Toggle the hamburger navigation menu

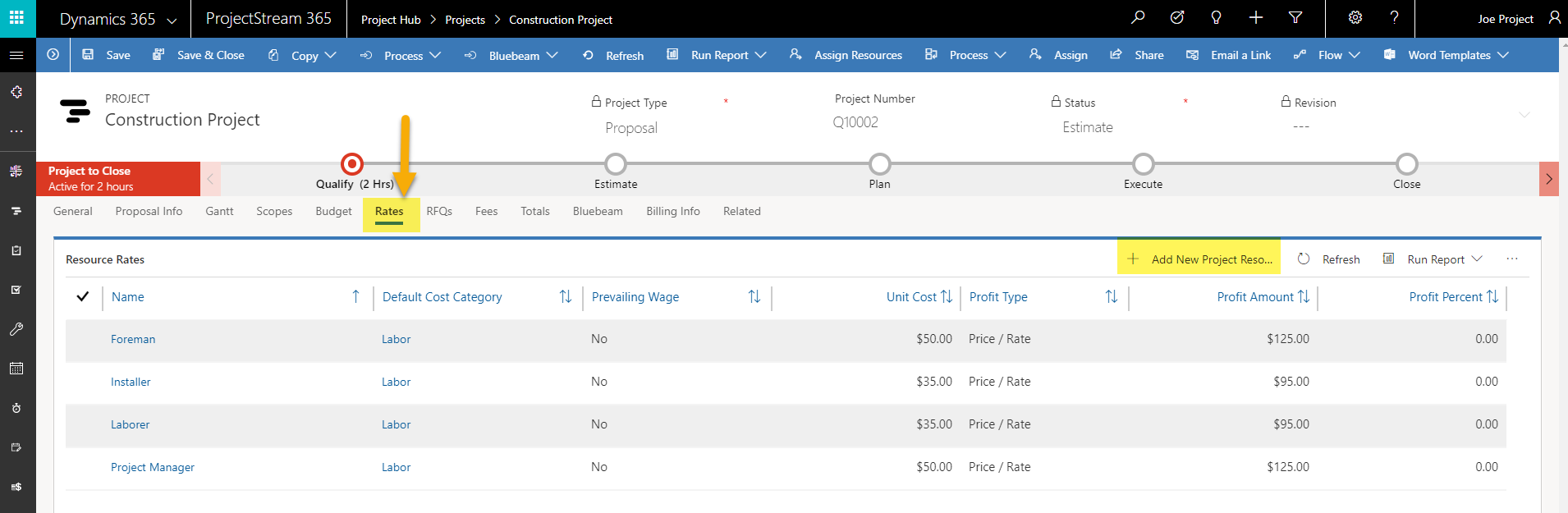tap(17, 55)
